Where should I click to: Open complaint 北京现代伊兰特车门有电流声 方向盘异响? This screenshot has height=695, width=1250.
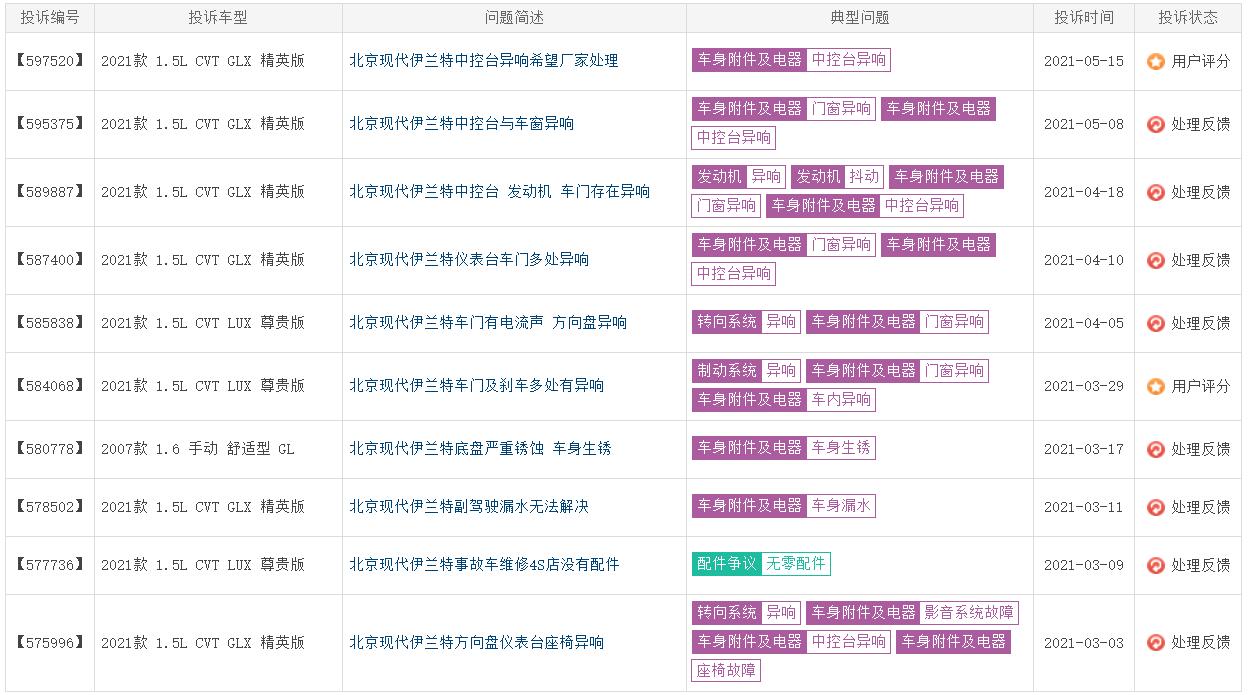point(488,323)
